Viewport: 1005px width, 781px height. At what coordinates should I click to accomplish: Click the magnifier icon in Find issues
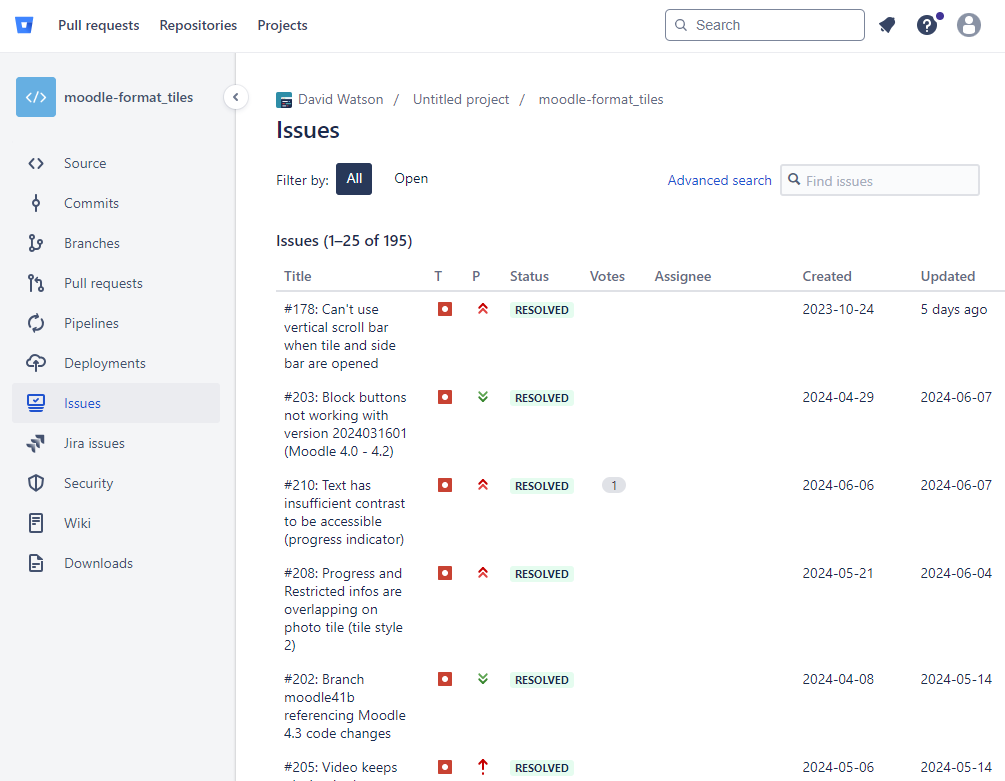793,179
